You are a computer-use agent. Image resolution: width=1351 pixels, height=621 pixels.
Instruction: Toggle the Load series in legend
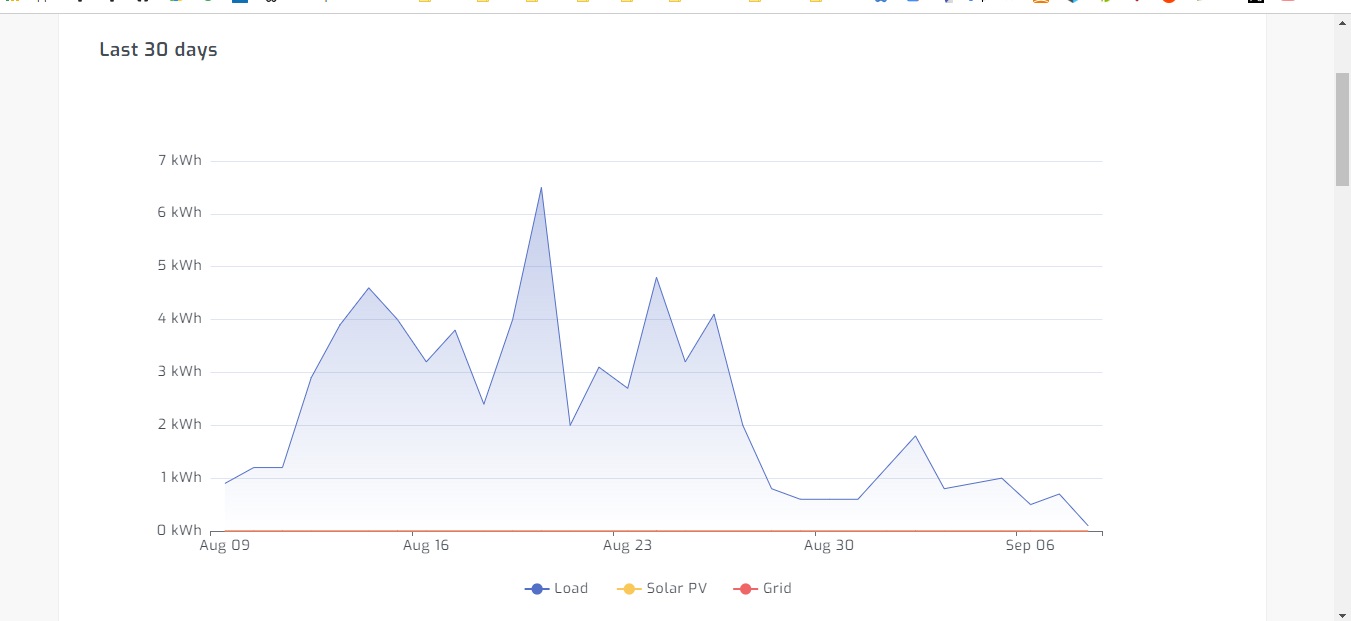pyautogui.click(x=556, y=588)
